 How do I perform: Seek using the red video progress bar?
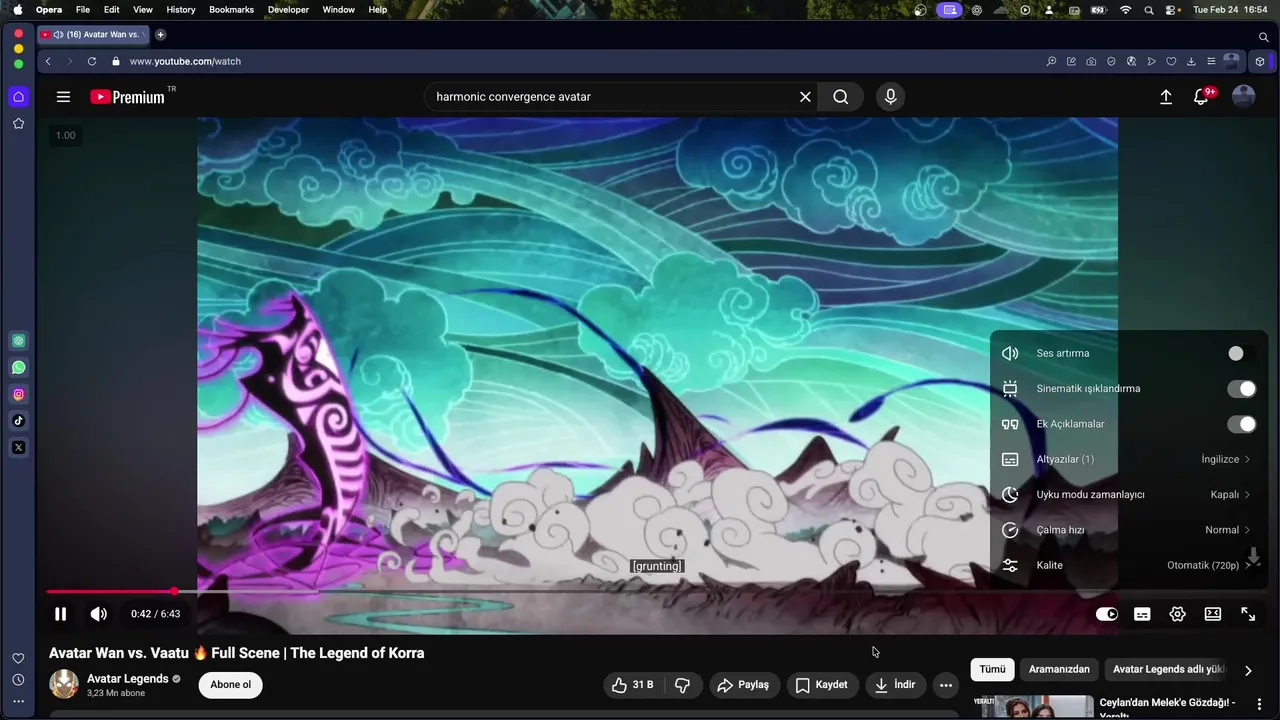click(110, 592)
